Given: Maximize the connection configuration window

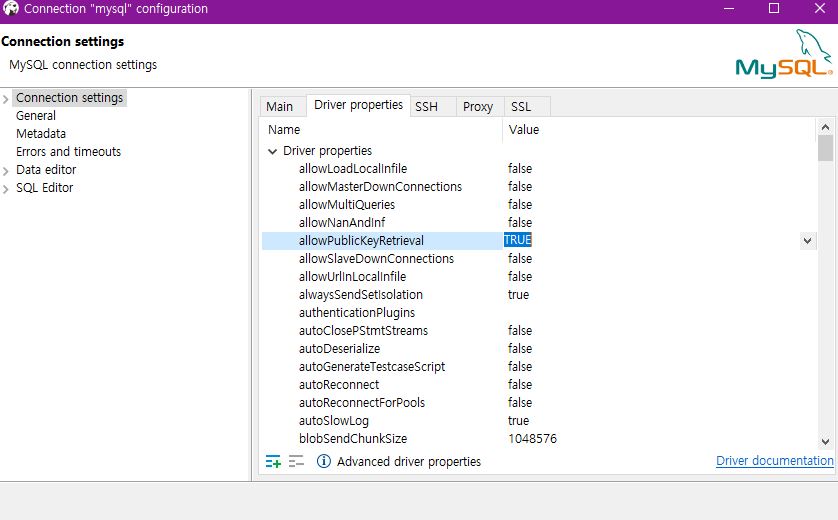Looking at the screenshot, I should point(774,8).
